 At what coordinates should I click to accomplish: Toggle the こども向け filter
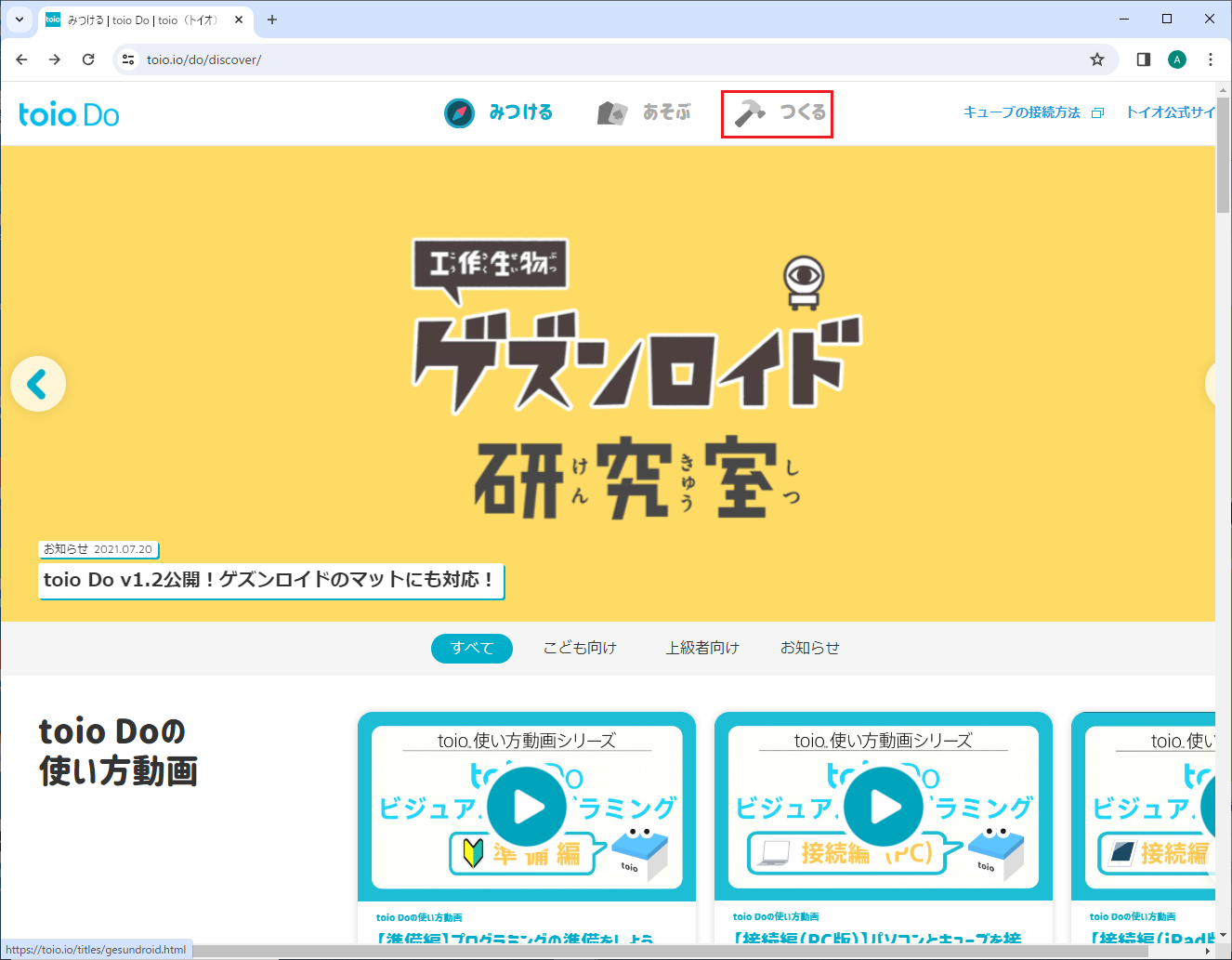coord(580,648)
